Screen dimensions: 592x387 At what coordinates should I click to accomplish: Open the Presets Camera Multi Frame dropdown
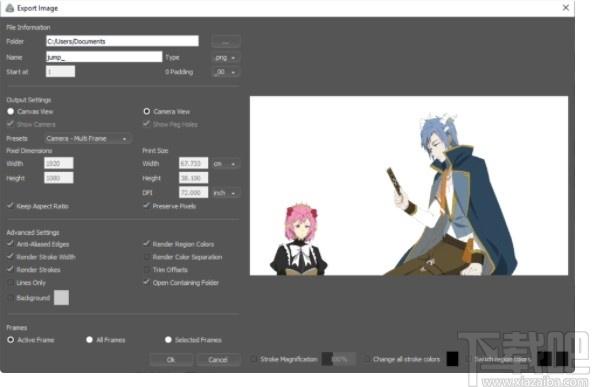pyautogui.click(x=87, y=139)
